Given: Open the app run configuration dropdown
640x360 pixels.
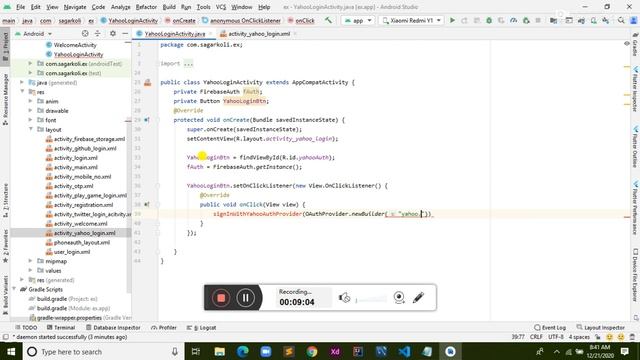Looking at the screenshot, I should tap(358, 20).
